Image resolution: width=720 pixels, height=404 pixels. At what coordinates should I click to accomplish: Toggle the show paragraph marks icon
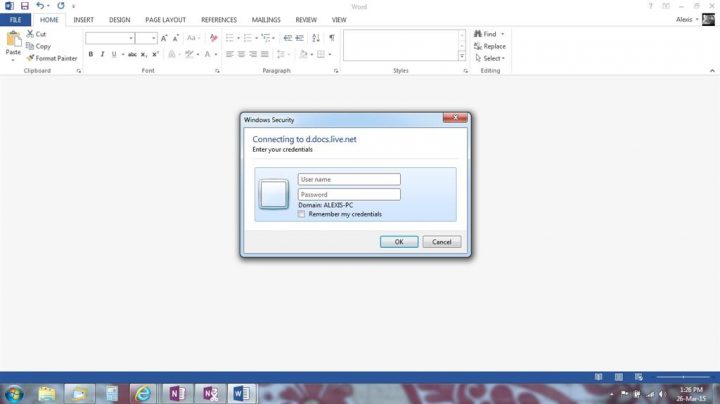[332, 38]
